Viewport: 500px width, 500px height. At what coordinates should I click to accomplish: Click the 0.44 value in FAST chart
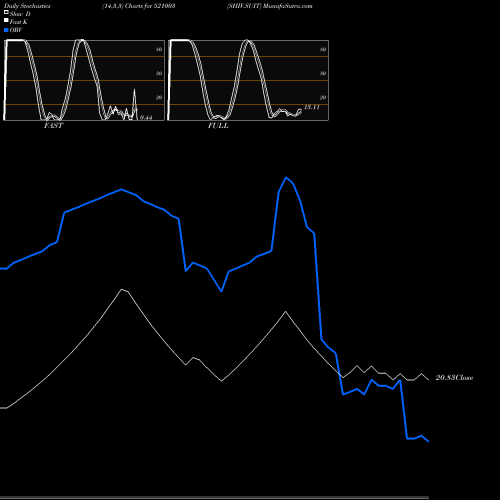click(x=146, y=117)
